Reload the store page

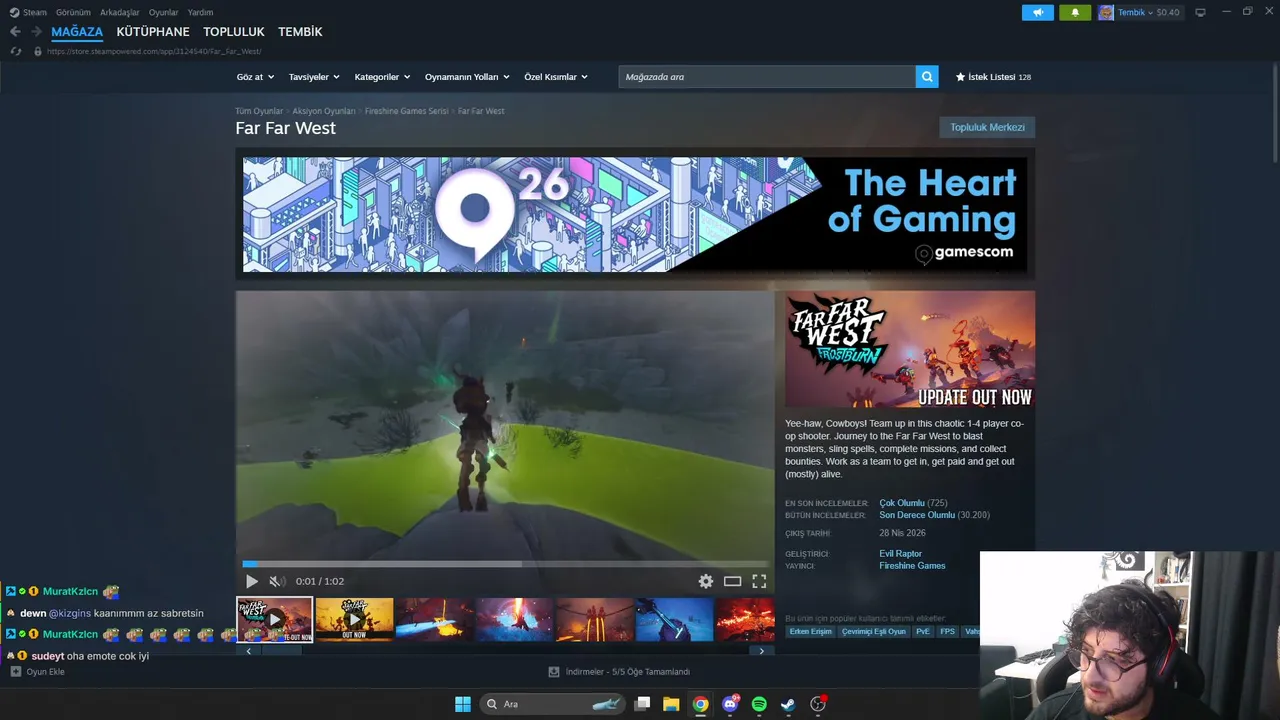(x=15, y=51)
